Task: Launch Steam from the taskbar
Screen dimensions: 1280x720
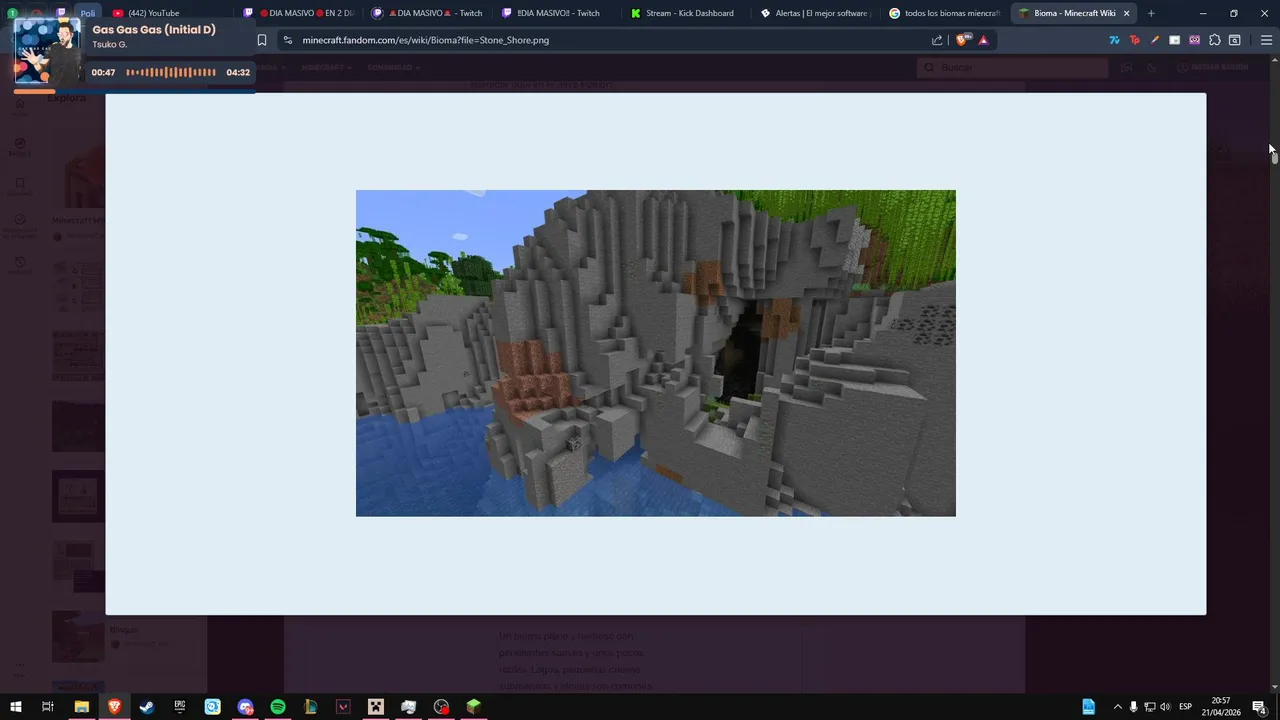Action: coord(147,707)
